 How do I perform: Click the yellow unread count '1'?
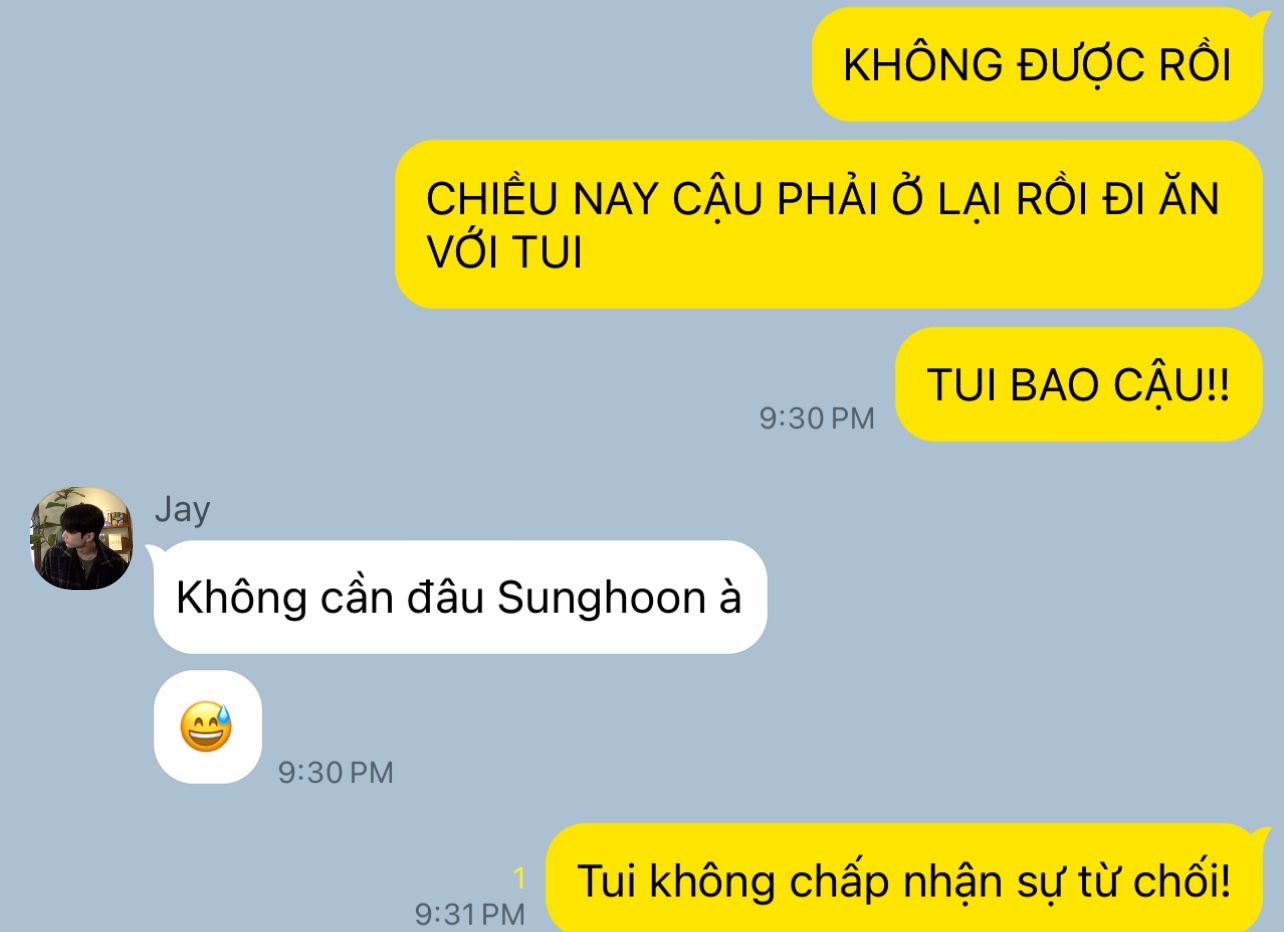point(519,879)
